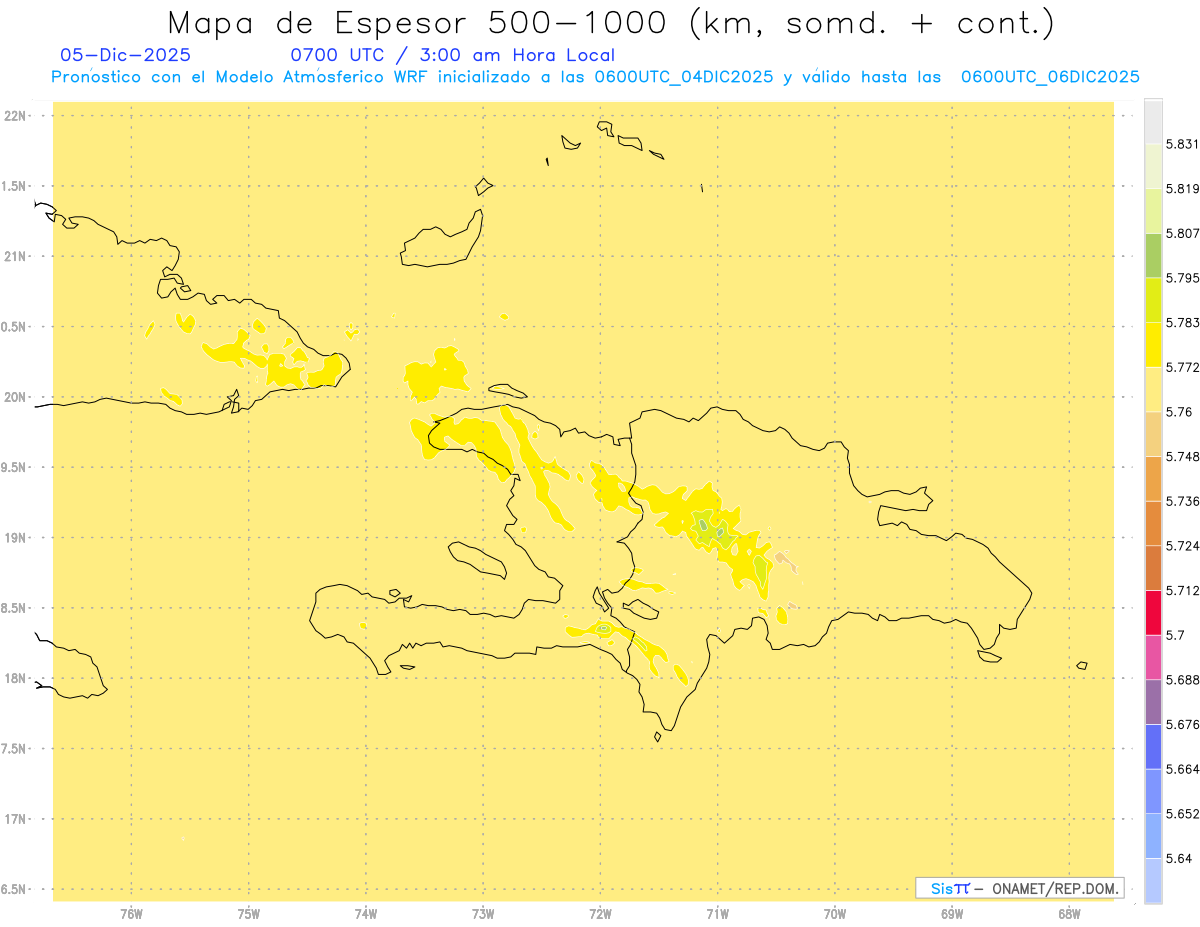Click the legend value "5.652"

(x=1183, y=814)
